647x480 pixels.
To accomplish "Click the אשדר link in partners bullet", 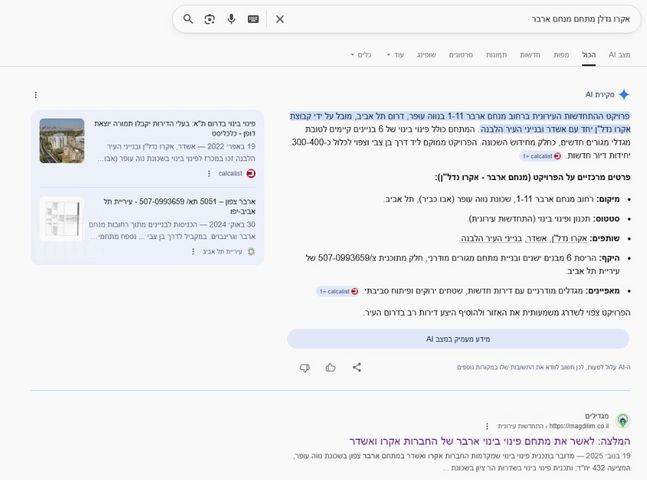I will 536,238.
